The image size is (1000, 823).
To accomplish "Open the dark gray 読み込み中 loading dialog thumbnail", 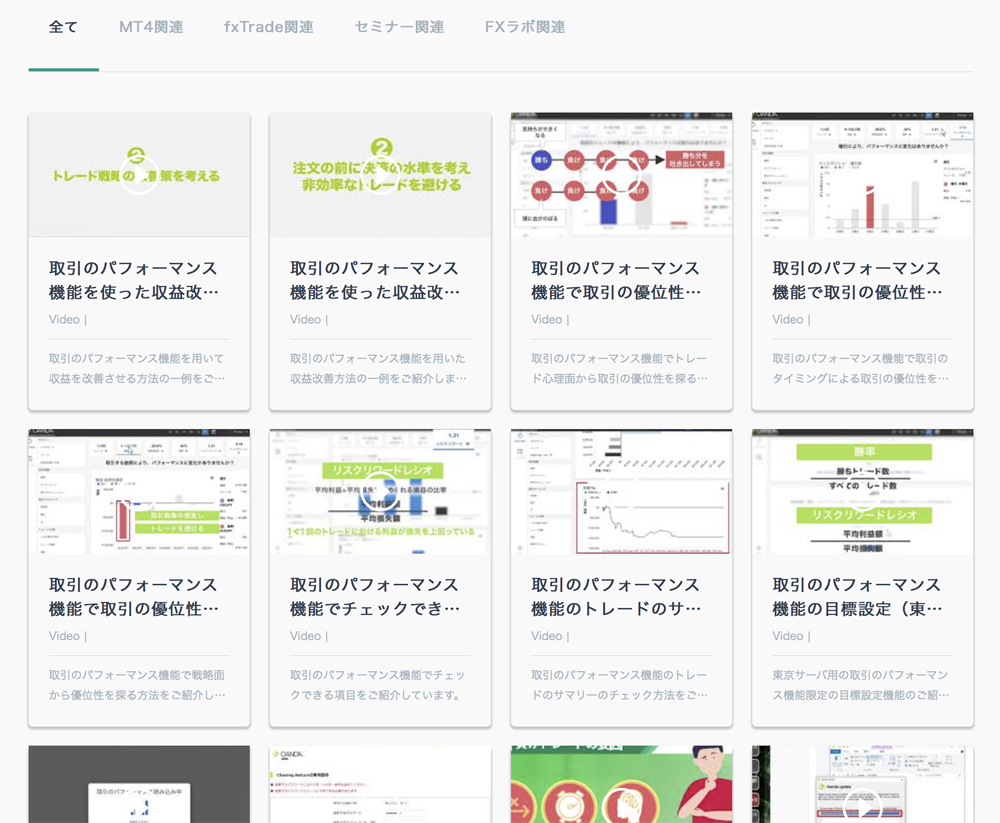I will 139,784.
